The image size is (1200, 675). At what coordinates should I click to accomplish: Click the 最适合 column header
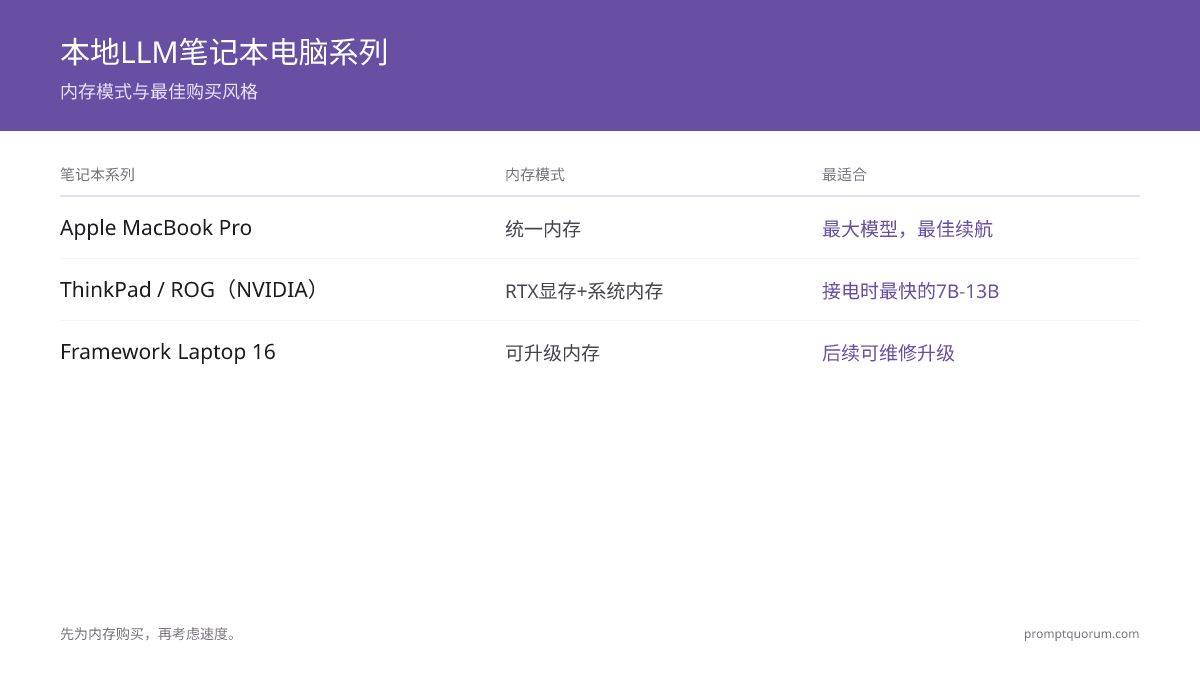pos(844,175)
